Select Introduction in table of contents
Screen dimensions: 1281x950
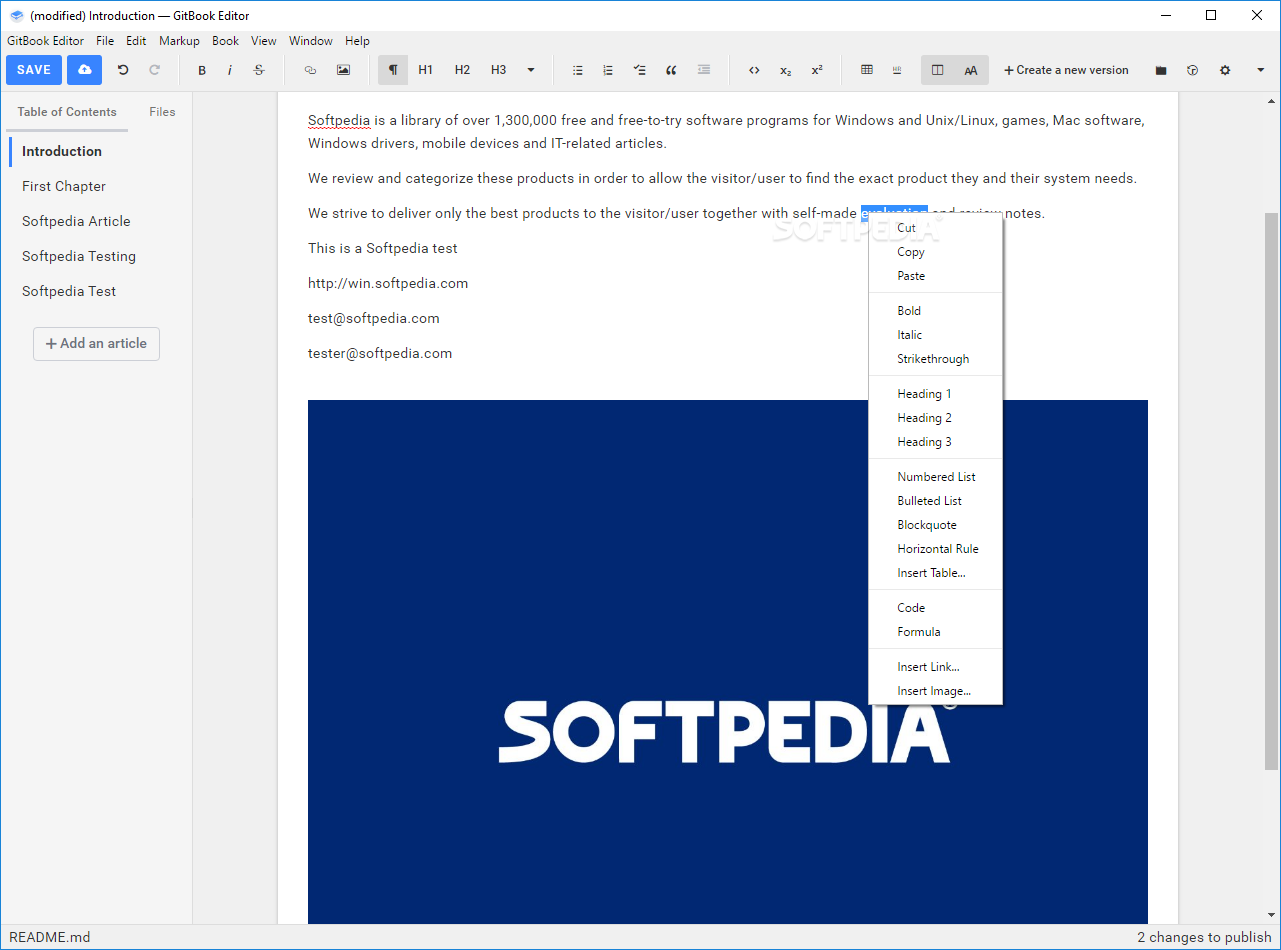click(x=62, y=151)
